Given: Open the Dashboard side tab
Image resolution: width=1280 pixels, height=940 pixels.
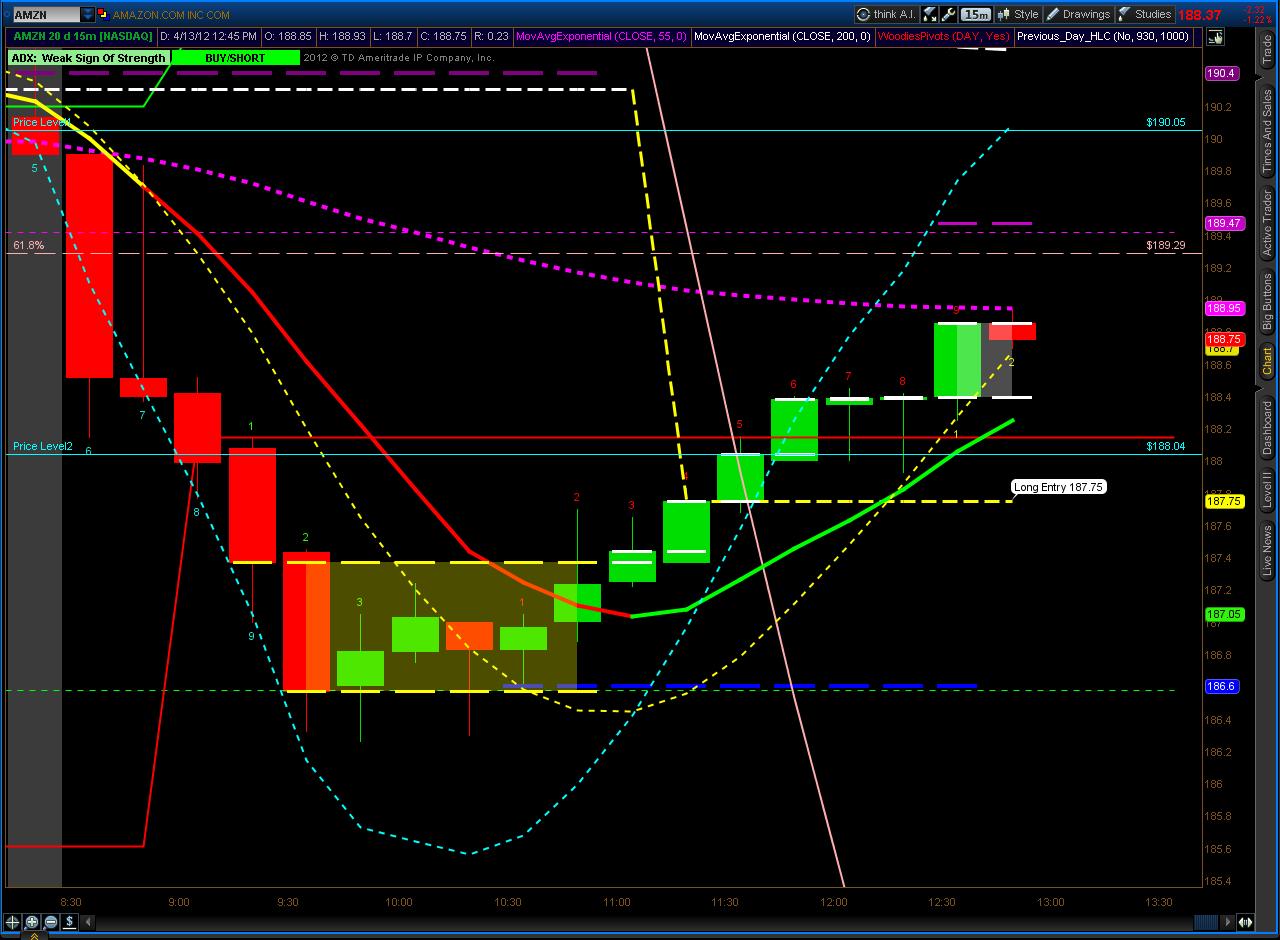Looking at the screenshot, I should pyautogui.click(x=1267, y=427).
